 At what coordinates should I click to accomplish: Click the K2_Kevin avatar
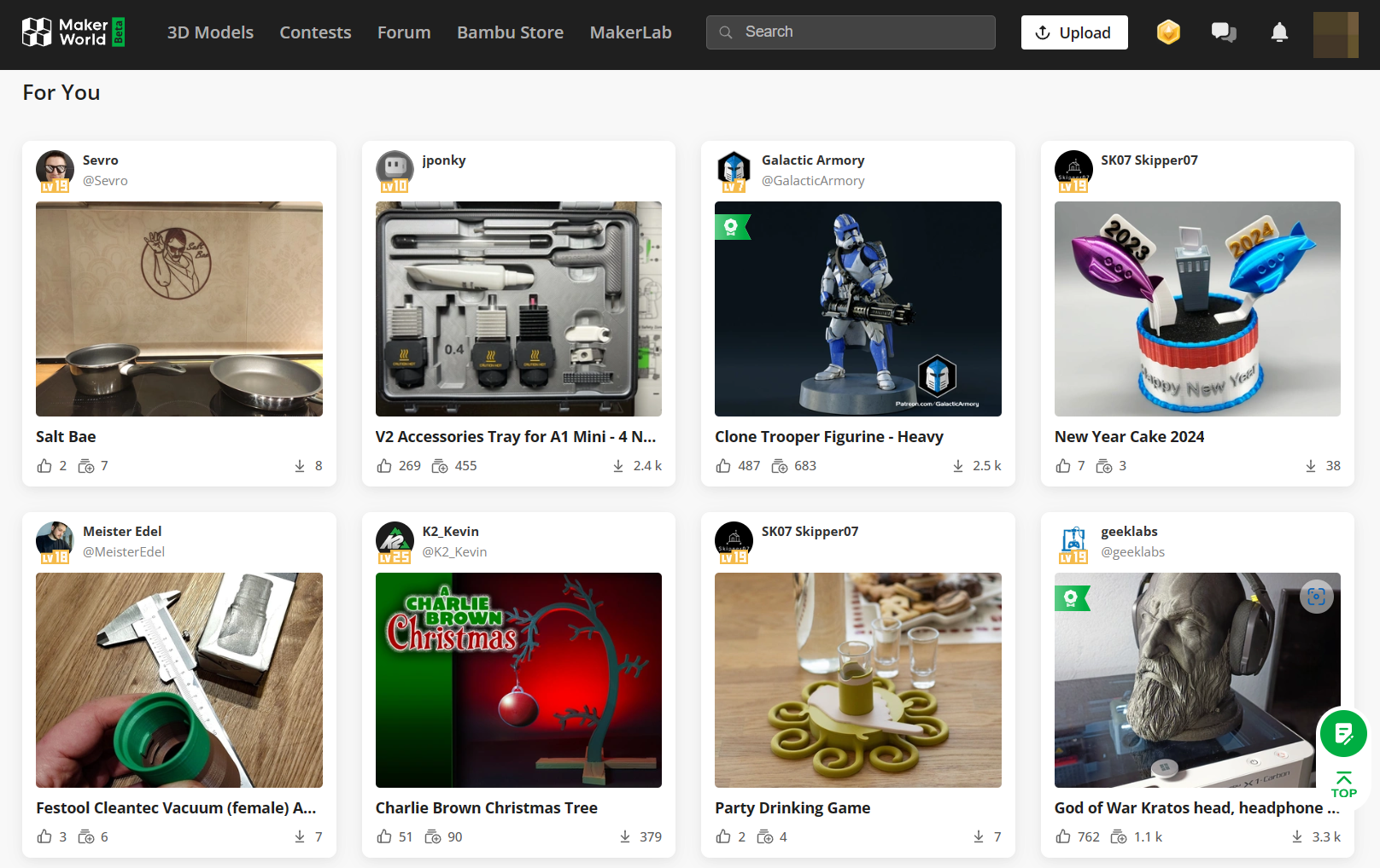(x=395, y=541)
